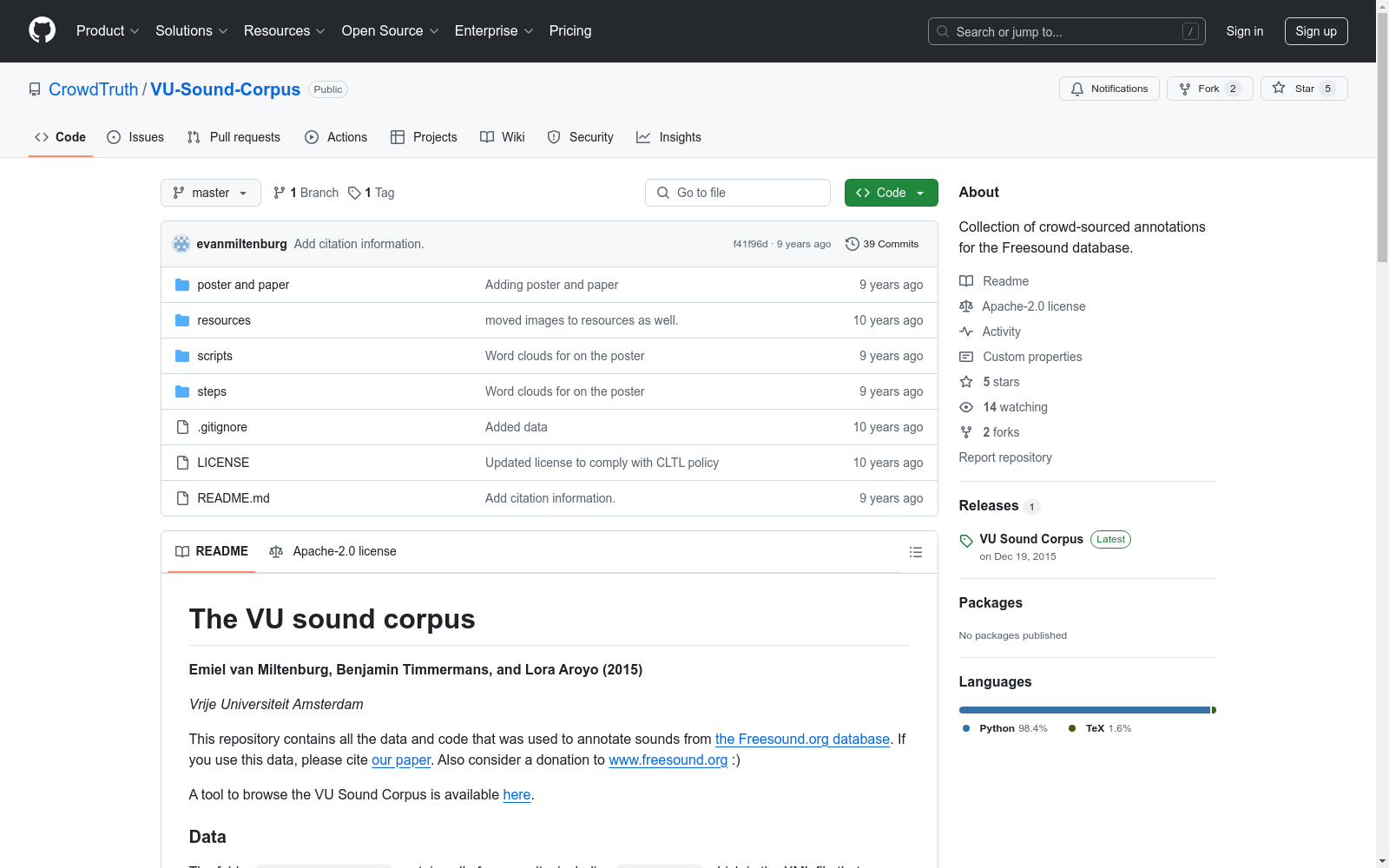Click the TeX green language dot

pos(1072,728)
